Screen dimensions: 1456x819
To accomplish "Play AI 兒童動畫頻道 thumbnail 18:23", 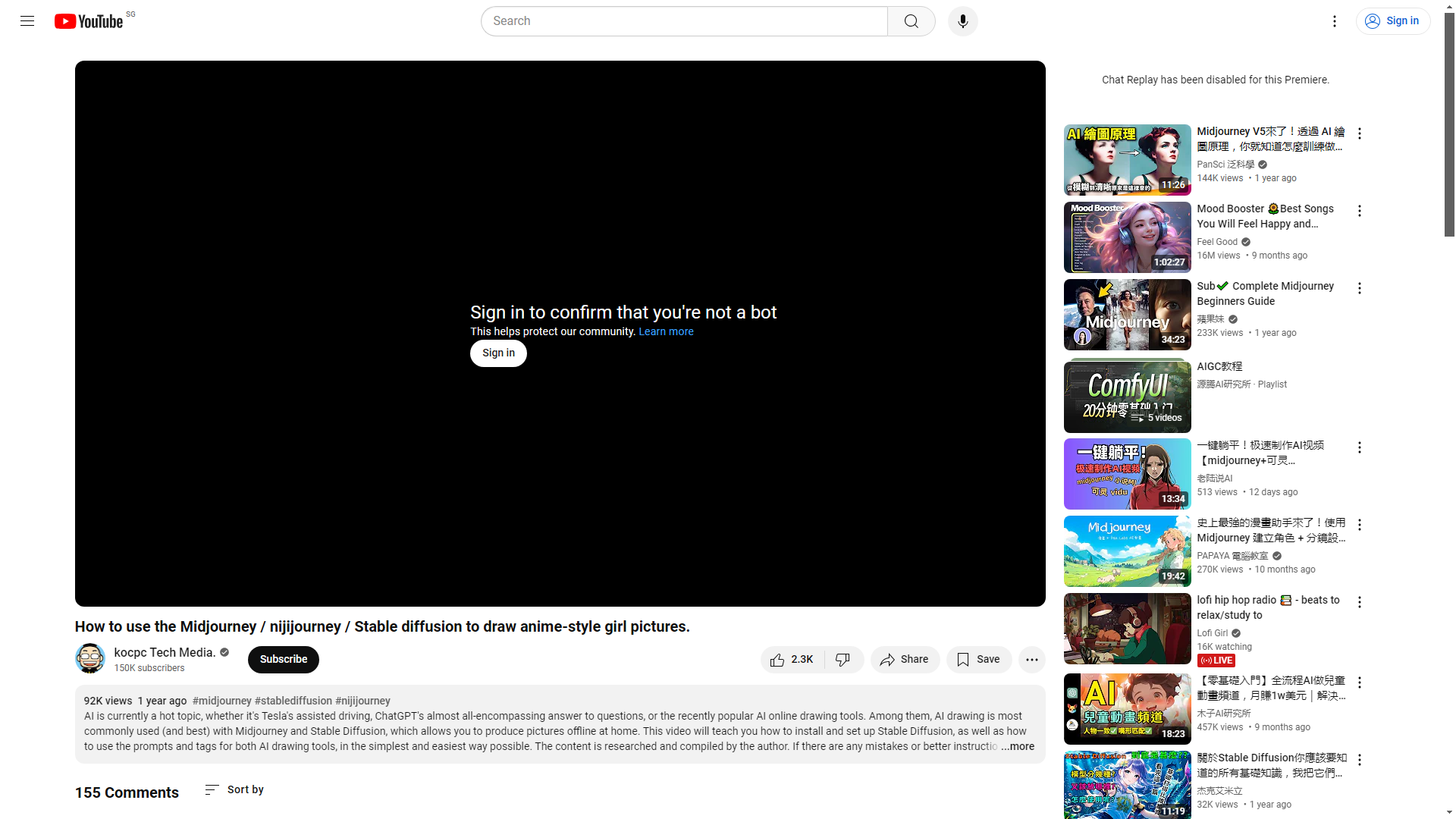I will point(1127,709).
